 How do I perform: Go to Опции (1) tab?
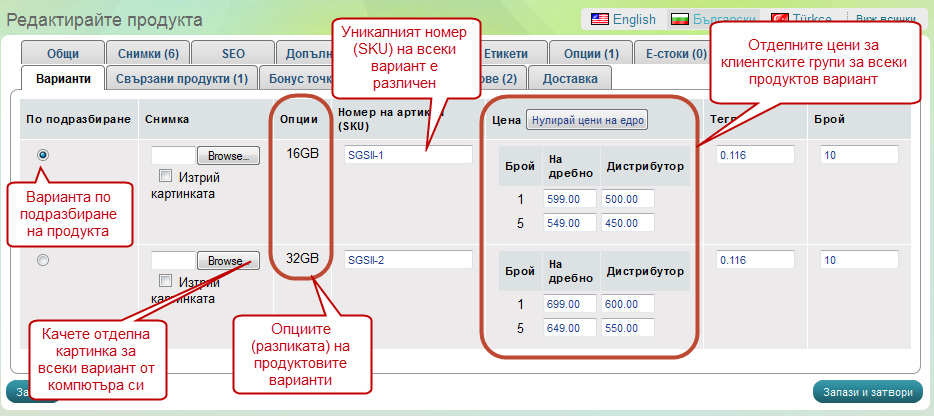point(591,54)
